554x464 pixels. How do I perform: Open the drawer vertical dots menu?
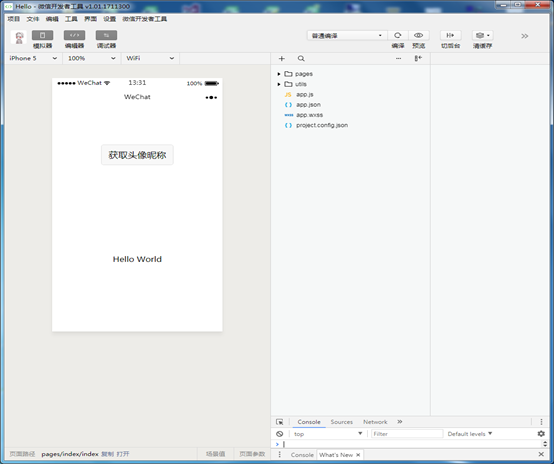279,454
